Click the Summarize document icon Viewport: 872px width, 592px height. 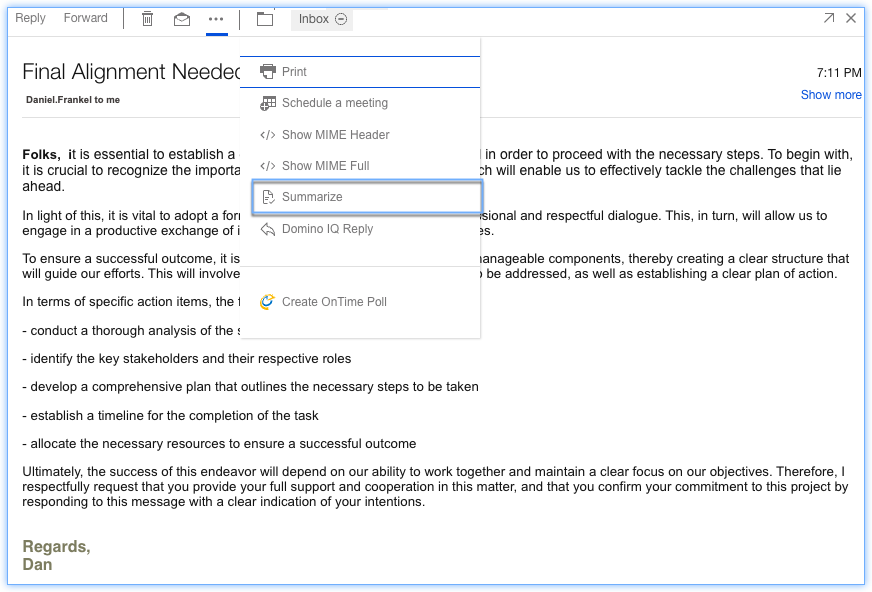(x=268, y=197)
